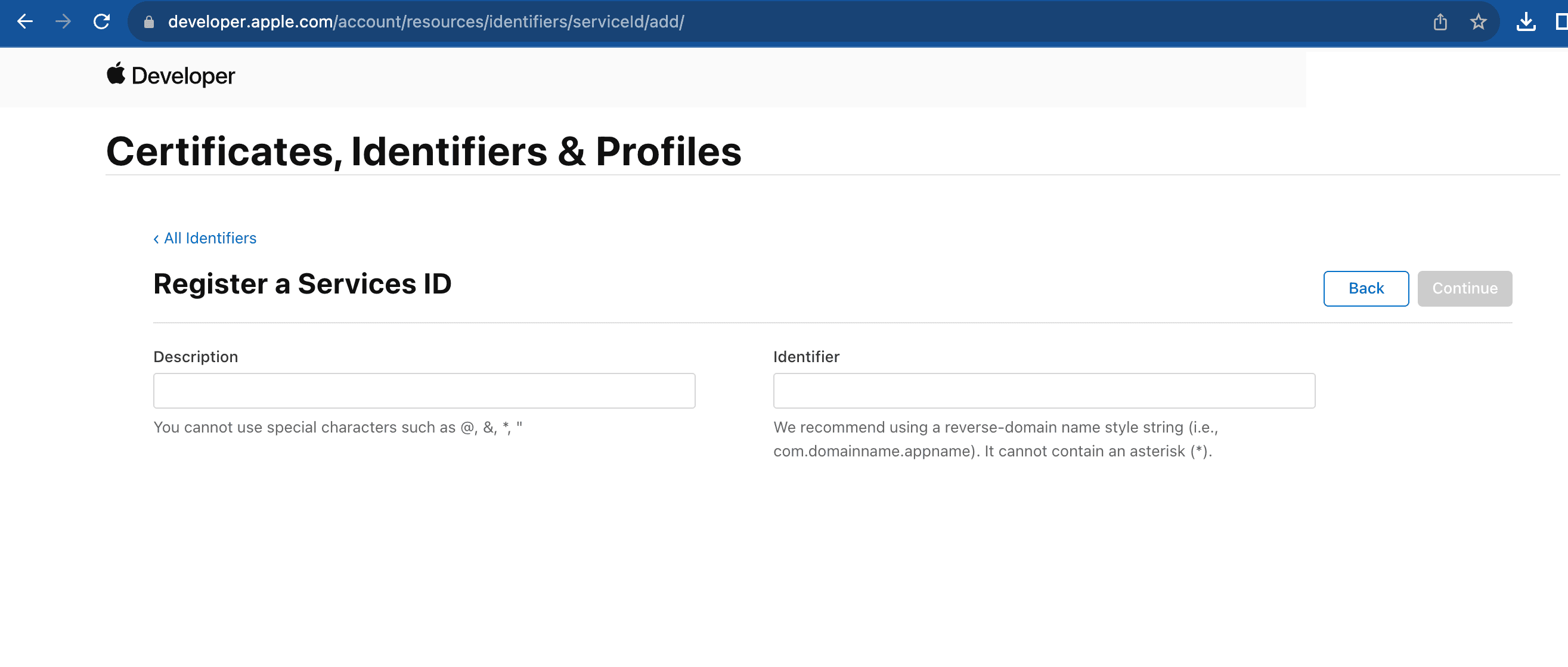Click the Developer wordmark in the header
Image resolution: width=1568 pixels, height=667 pixels.
pyautogui.click(x=182, y=76)
